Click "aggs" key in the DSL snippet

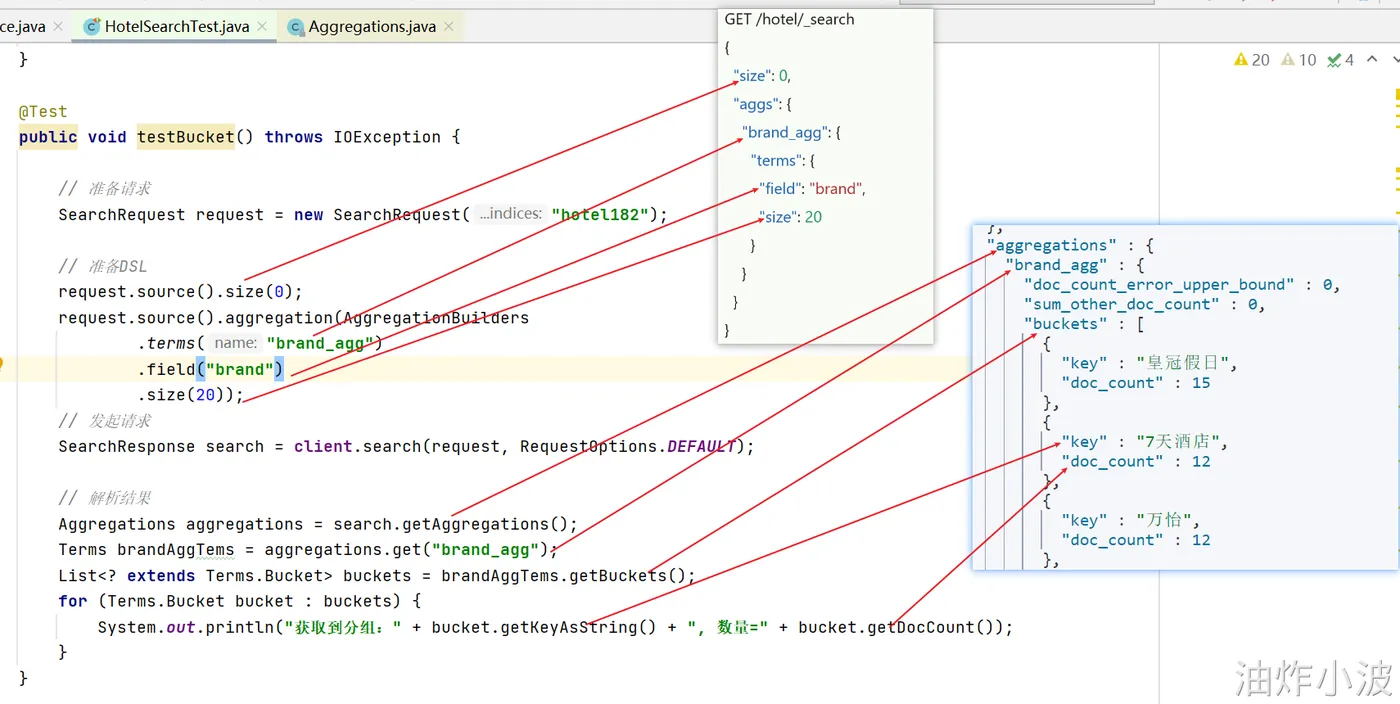[x=757, y=104]
